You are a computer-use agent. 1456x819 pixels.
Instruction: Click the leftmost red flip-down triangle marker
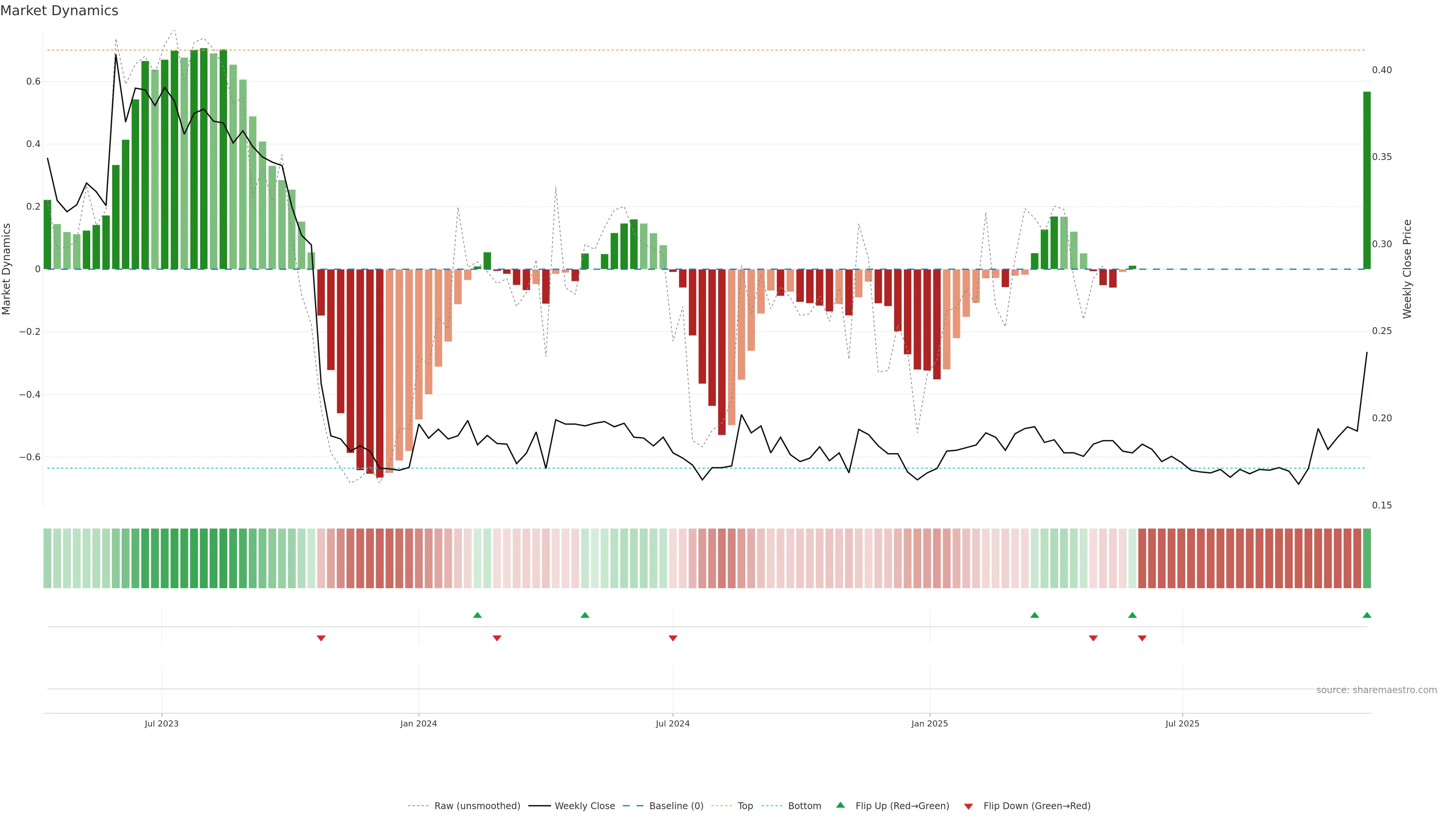(321, 638)
